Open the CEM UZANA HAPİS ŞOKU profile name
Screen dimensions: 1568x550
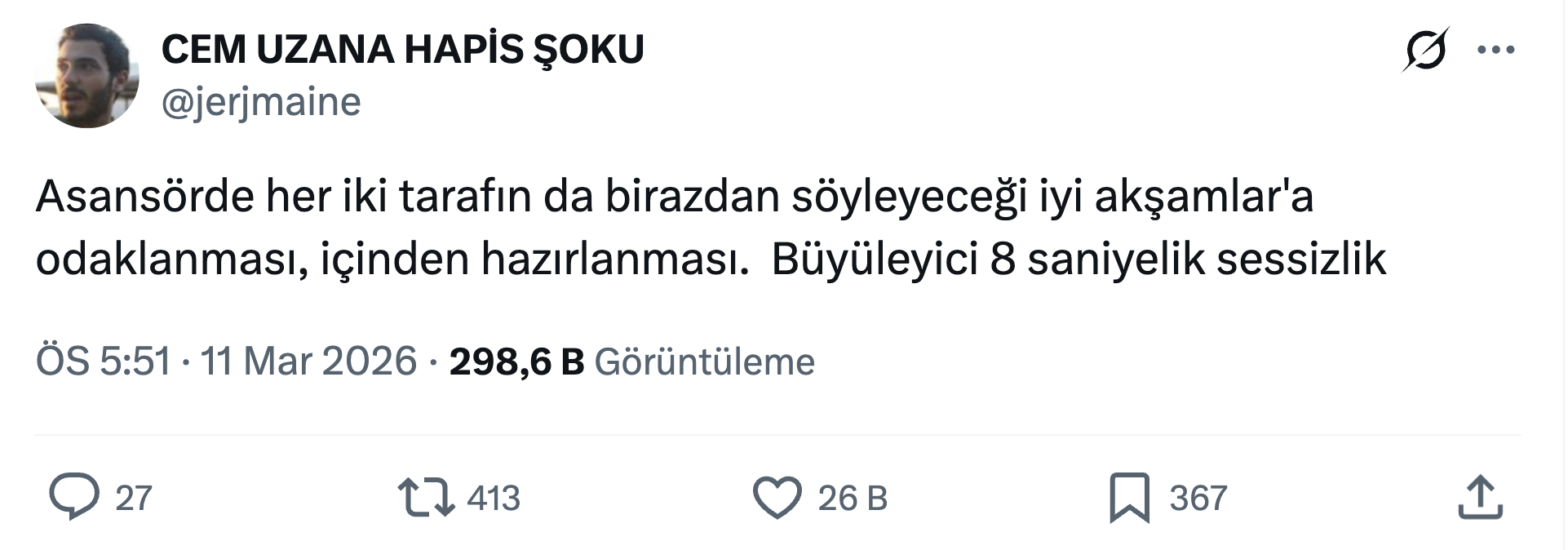[x=402, y=49]
